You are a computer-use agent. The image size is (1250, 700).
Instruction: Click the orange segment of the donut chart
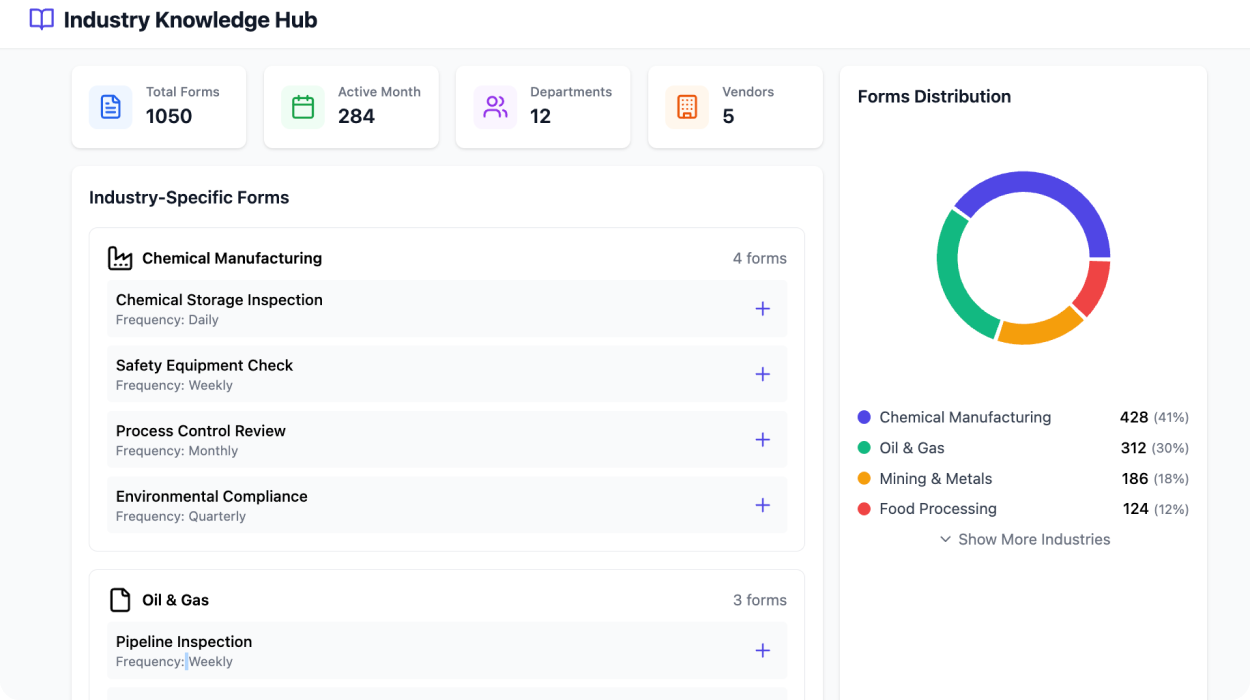[1040, 332]
